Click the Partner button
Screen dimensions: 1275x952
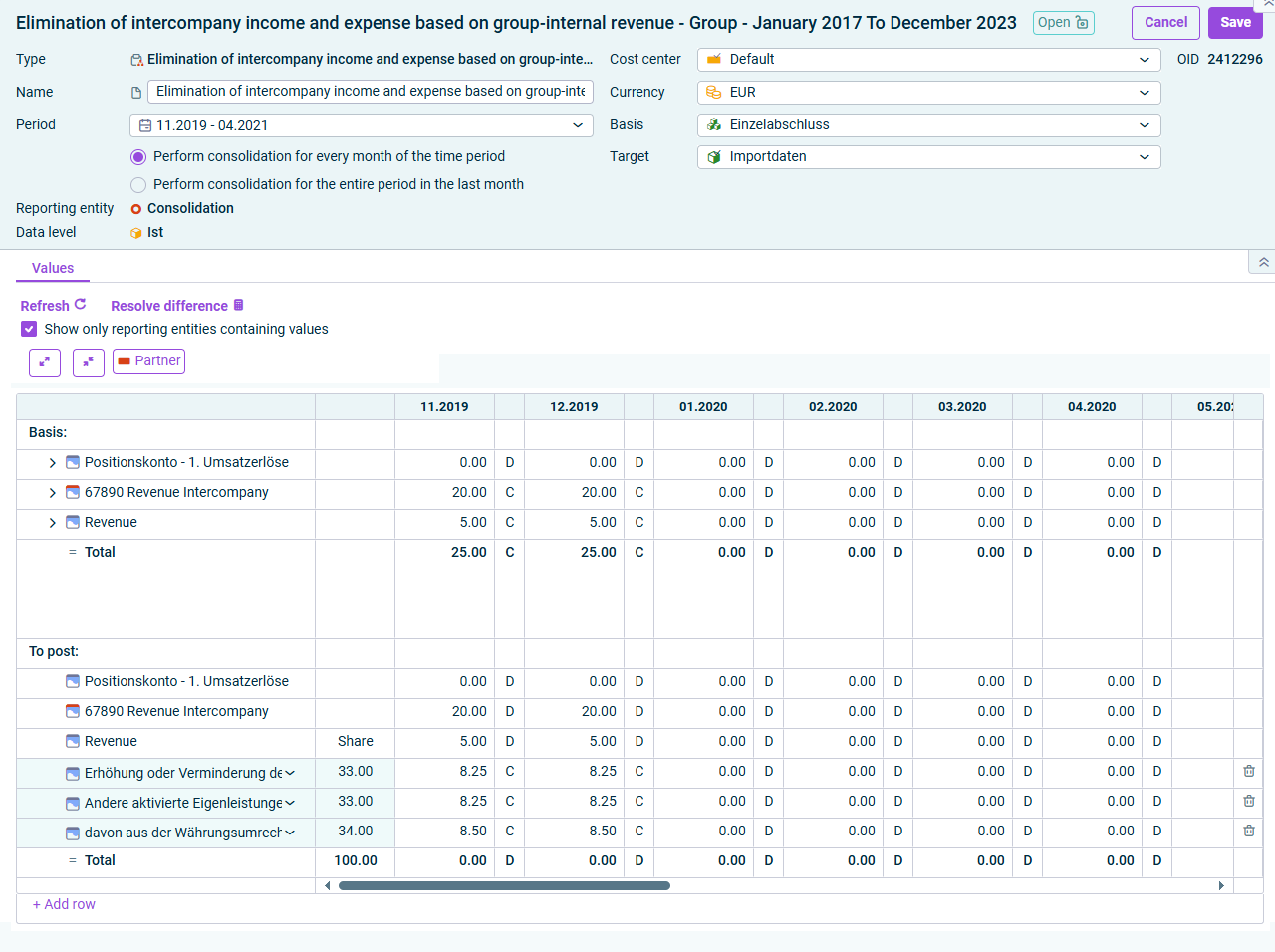click(148, 361)
